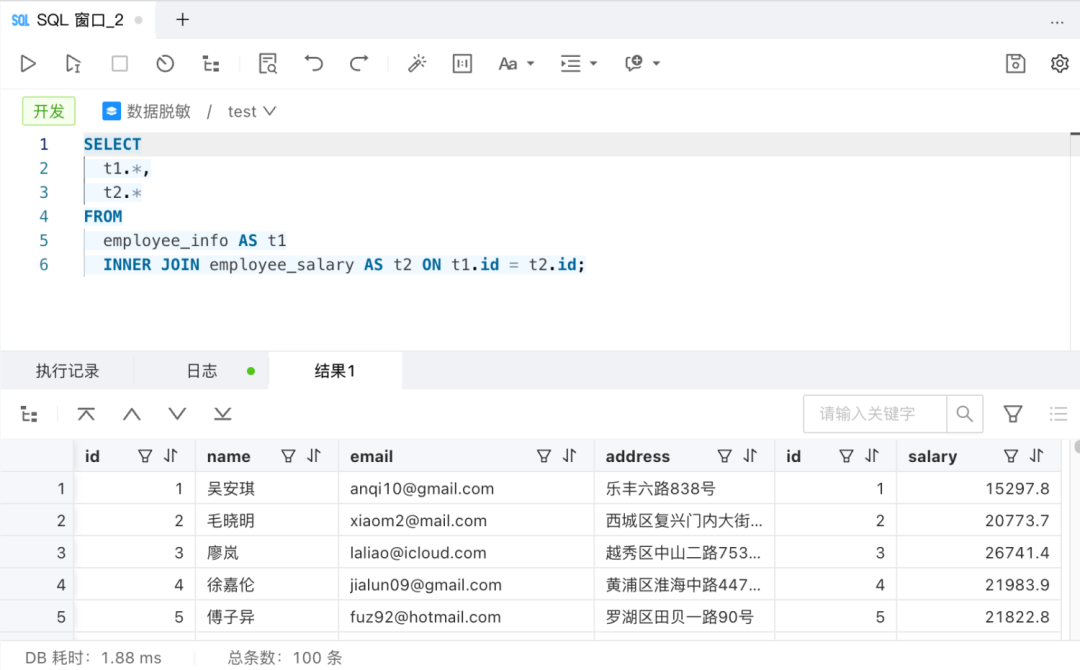Image resolution: width=1080 pixels, height=670 pixels.
Task: Click the stop execution square icon
Action: [120, 64]
